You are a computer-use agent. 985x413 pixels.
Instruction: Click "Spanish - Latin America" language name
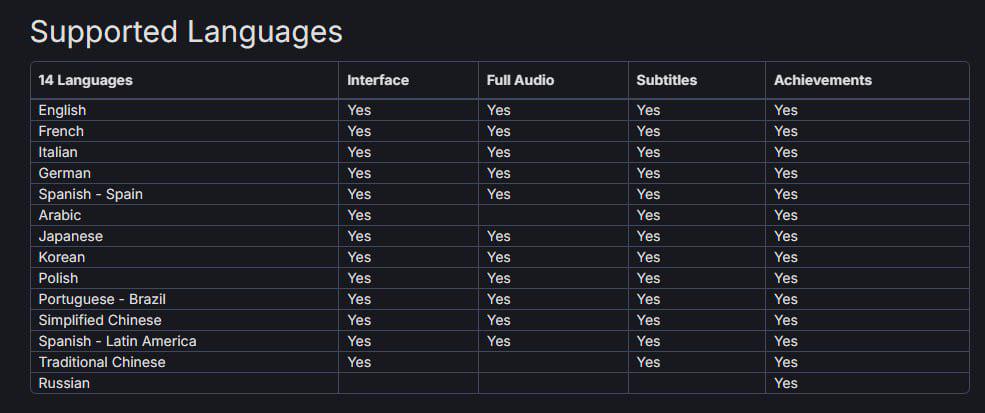tap(117, 341)
